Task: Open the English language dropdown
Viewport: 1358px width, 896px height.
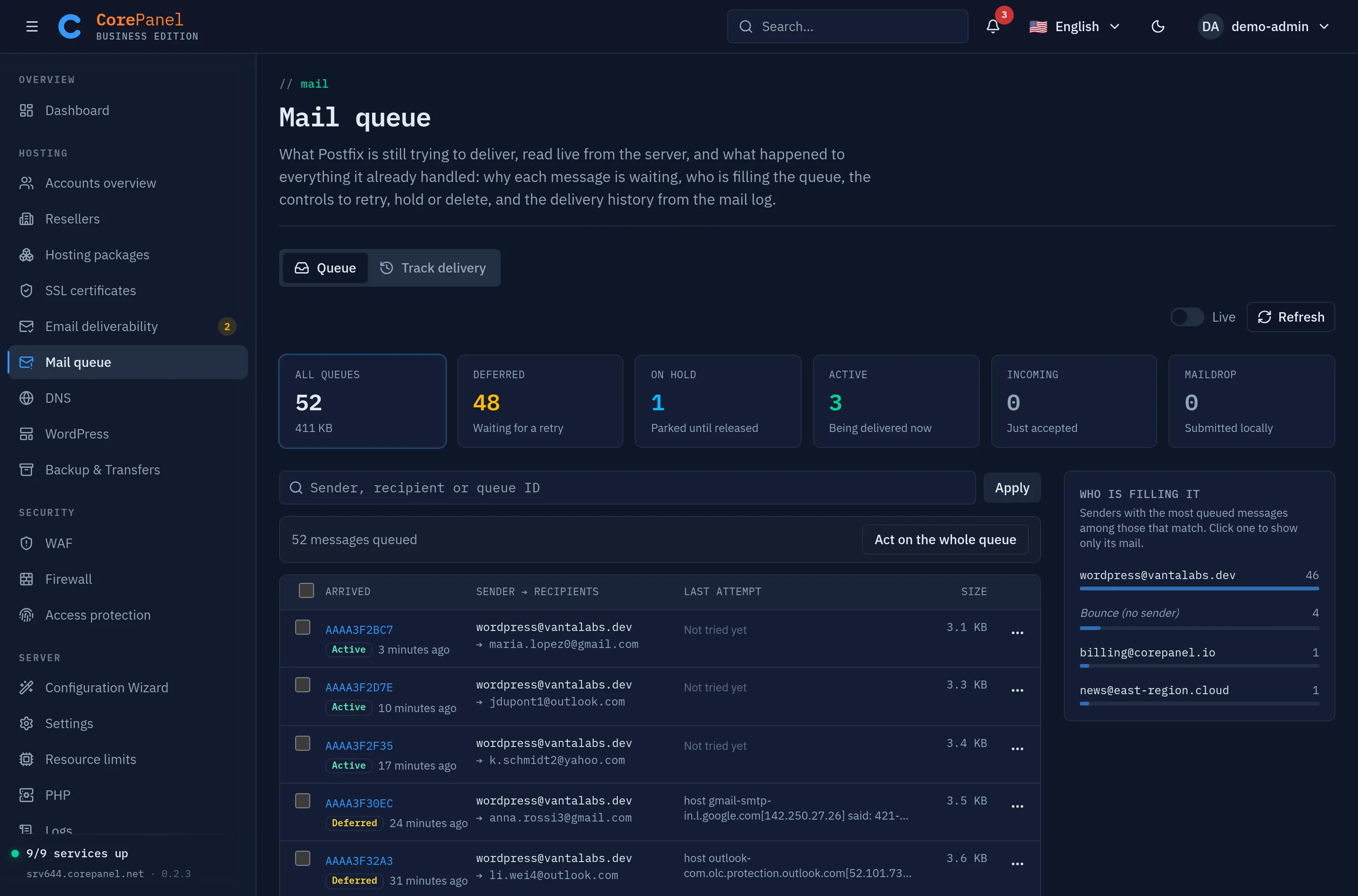Action: click(1075, 26)
